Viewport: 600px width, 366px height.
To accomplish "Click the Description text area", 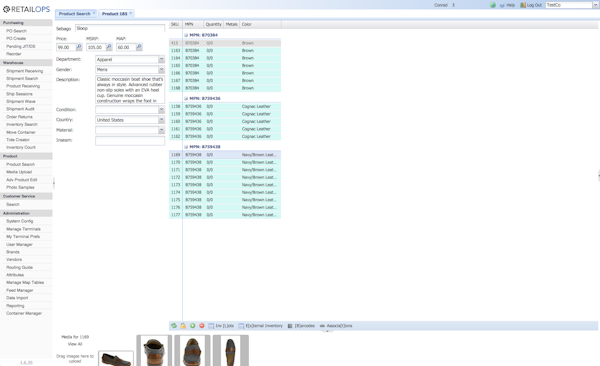I will coord(130,89).
